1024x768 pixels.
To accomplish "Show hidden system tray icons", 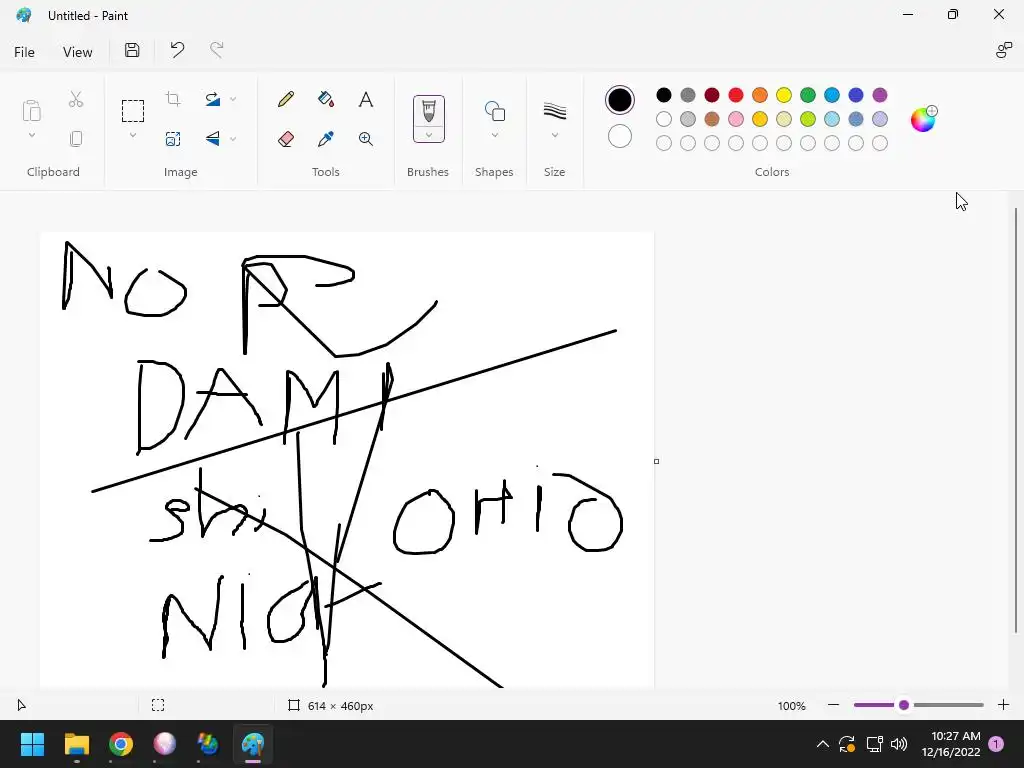I will tap(823, 744).
